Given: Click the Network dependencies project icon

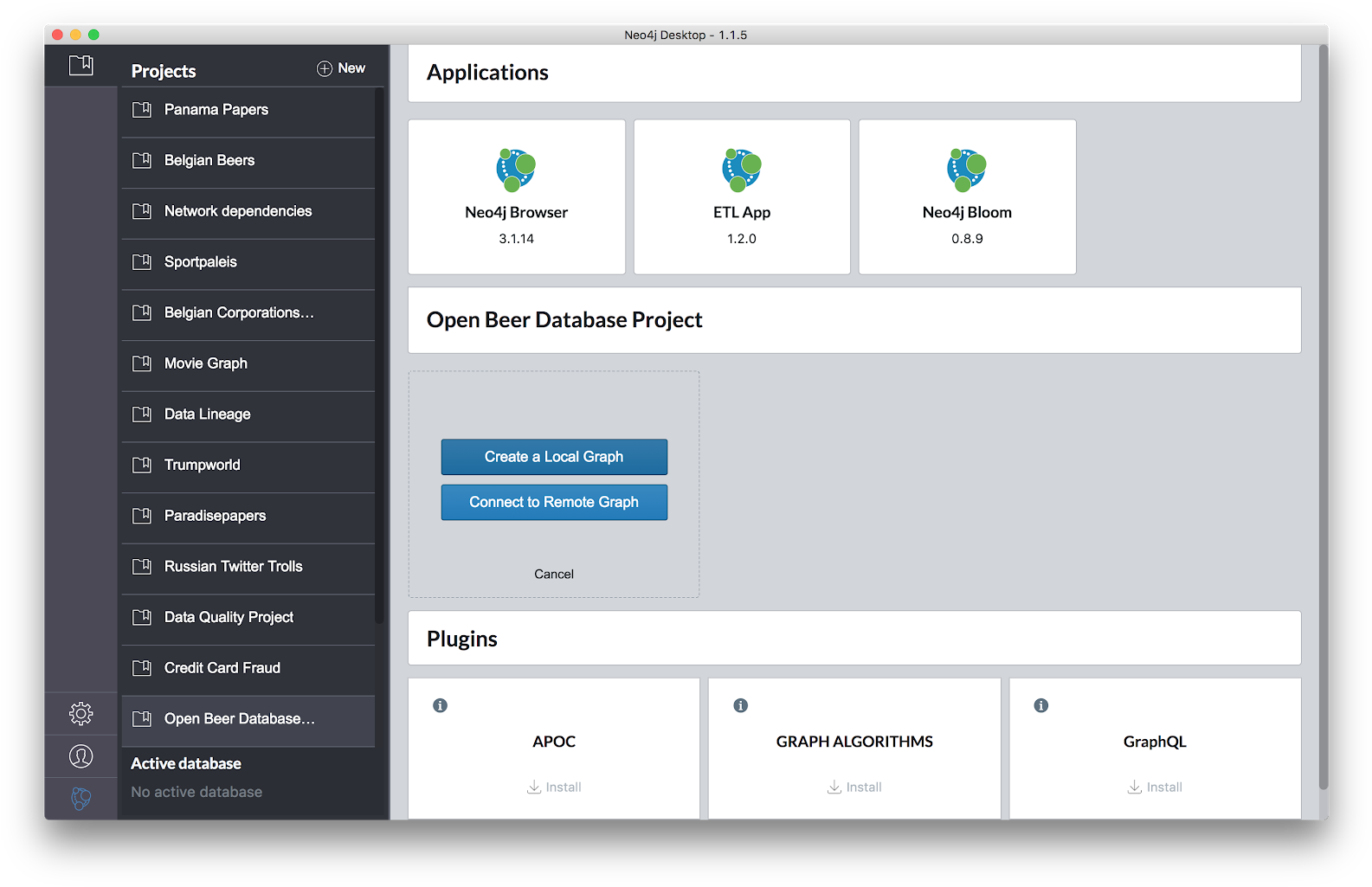Looking at the screenshot, I should pos(142,211).
